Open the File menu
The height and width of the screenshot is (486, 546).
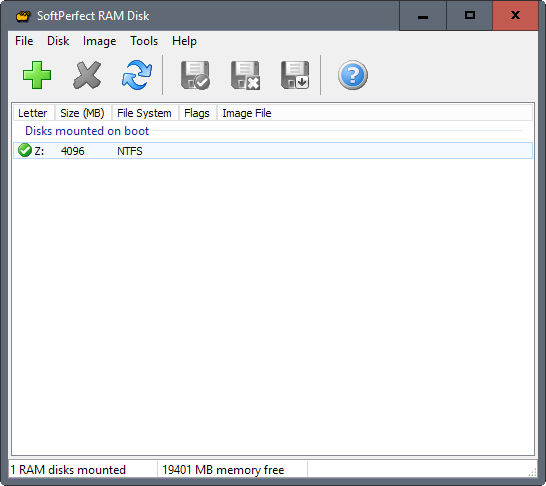(24, 41)
